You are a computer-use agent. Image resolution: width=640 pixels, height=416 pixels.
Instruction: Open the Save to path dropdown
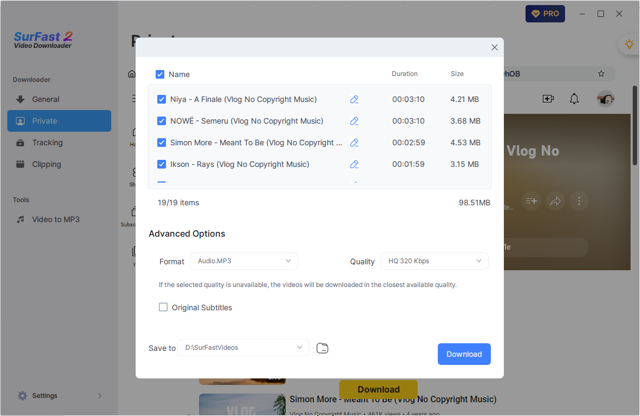click(244, 348)
